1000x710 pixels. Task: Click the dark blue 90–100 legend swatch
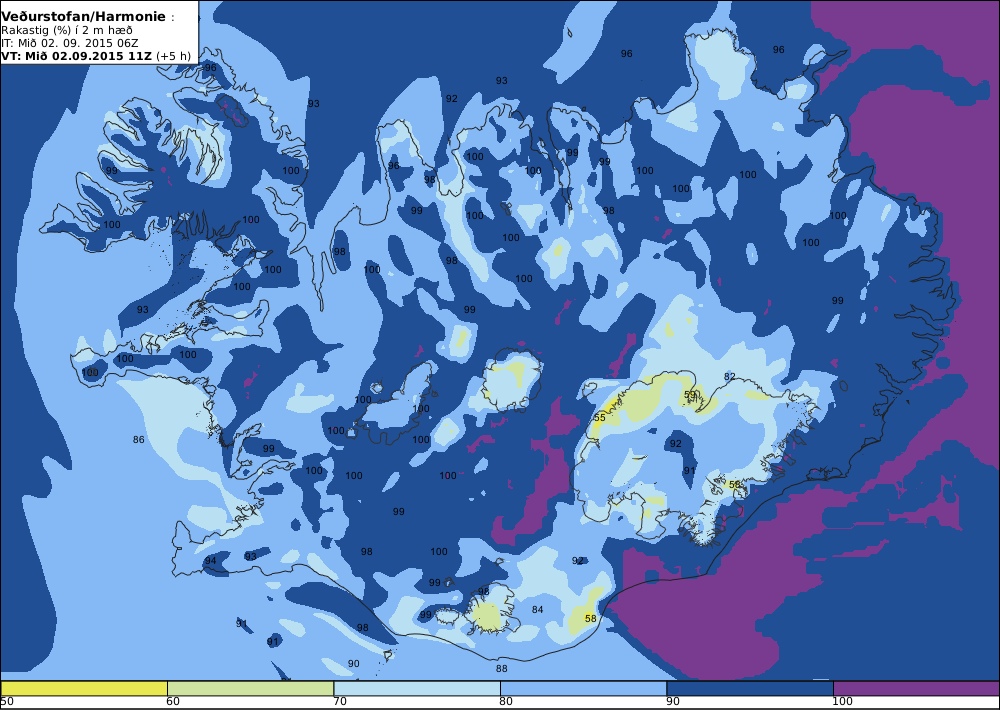pos(749,688)
